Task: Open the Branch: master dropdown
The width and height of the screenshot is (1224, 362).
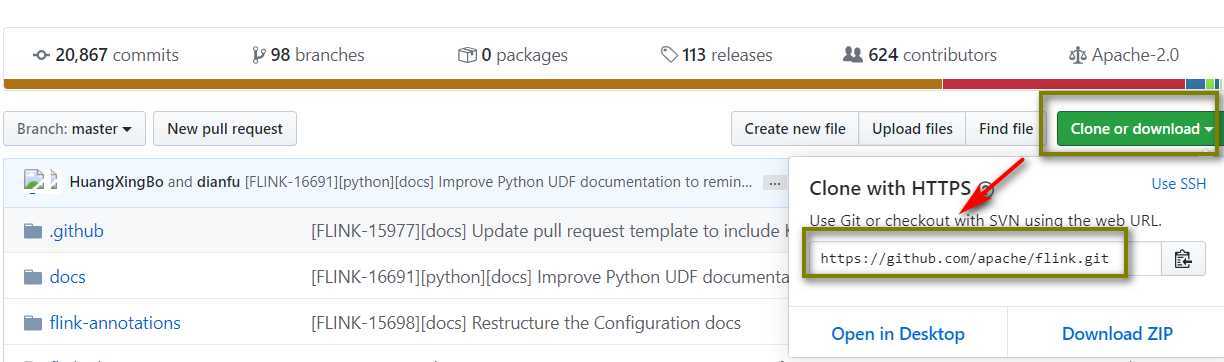Action: click(75, 129)
